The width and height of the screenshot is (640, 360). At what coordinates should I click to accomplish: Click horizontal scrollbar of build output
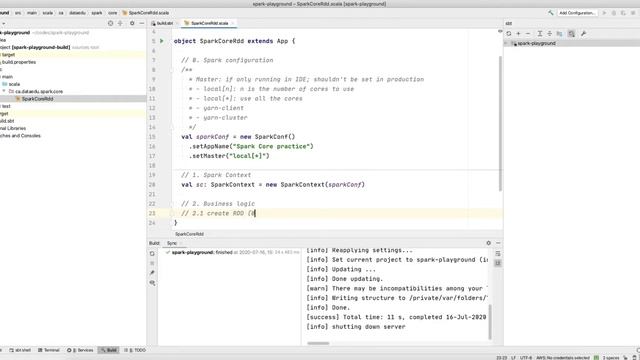(x=318, y=343)
